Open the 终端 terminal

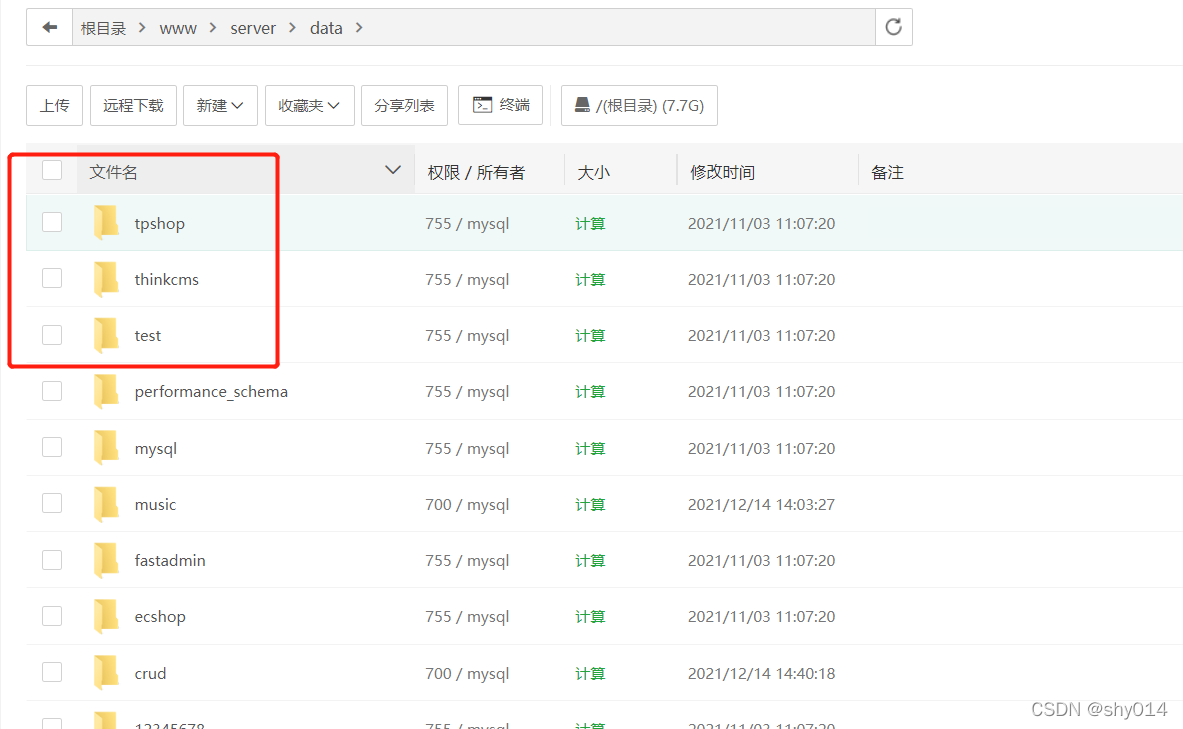[x=501, y=105]
